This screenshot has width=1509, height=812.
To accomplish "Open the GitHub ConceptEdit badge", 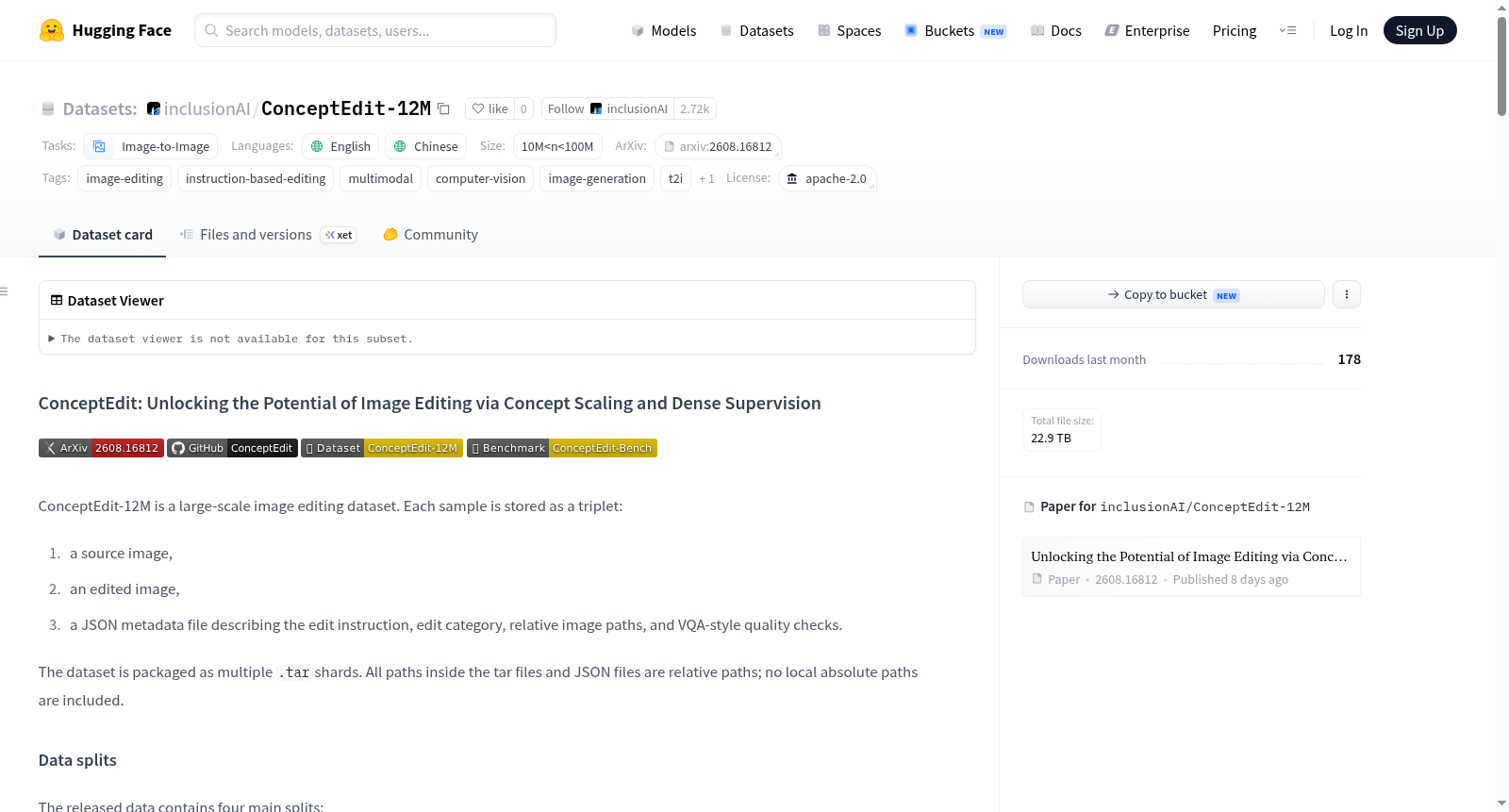I will [232, 448].
